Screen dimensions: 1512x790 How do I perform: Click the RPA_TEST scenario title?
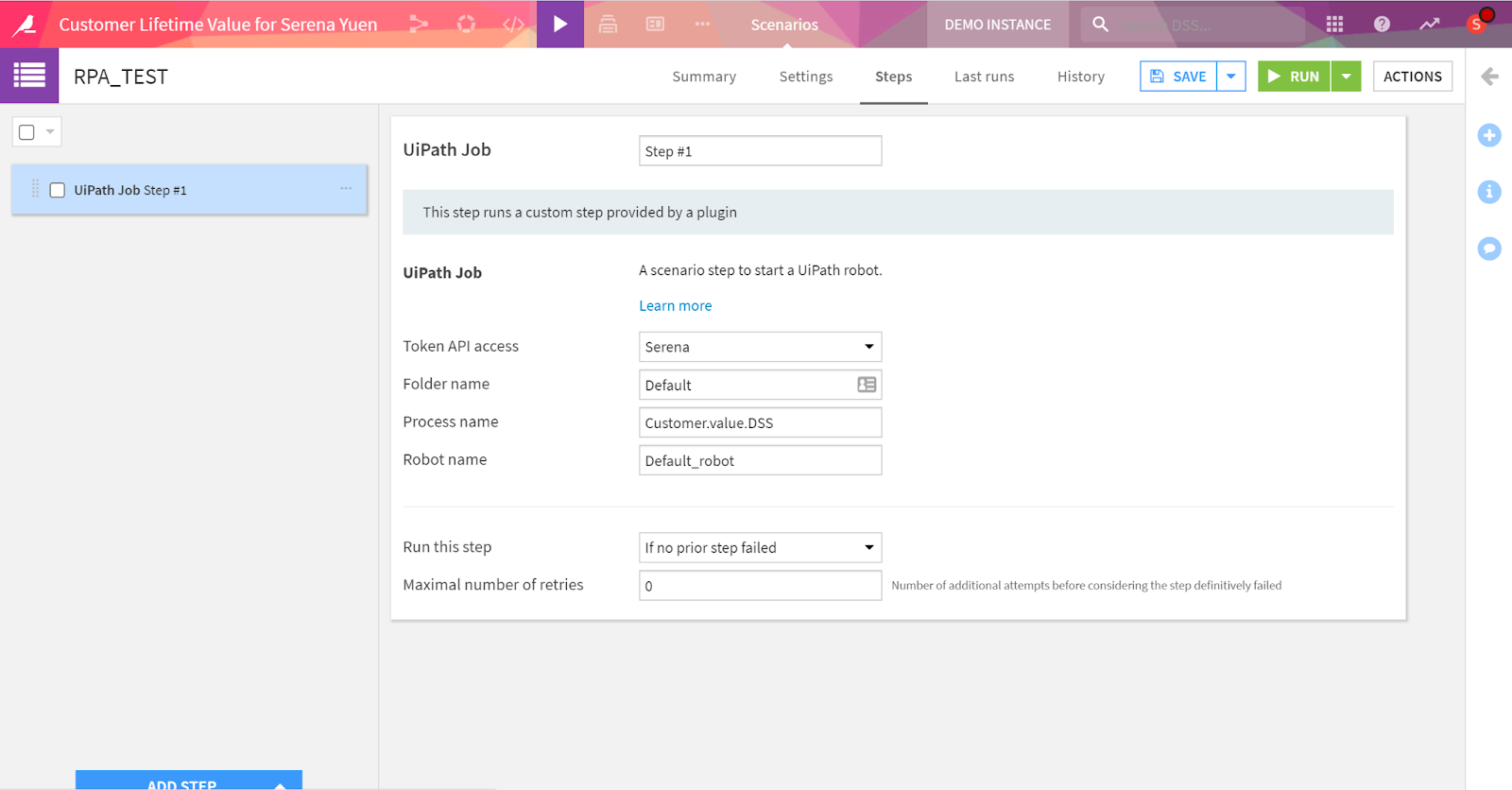121,77
